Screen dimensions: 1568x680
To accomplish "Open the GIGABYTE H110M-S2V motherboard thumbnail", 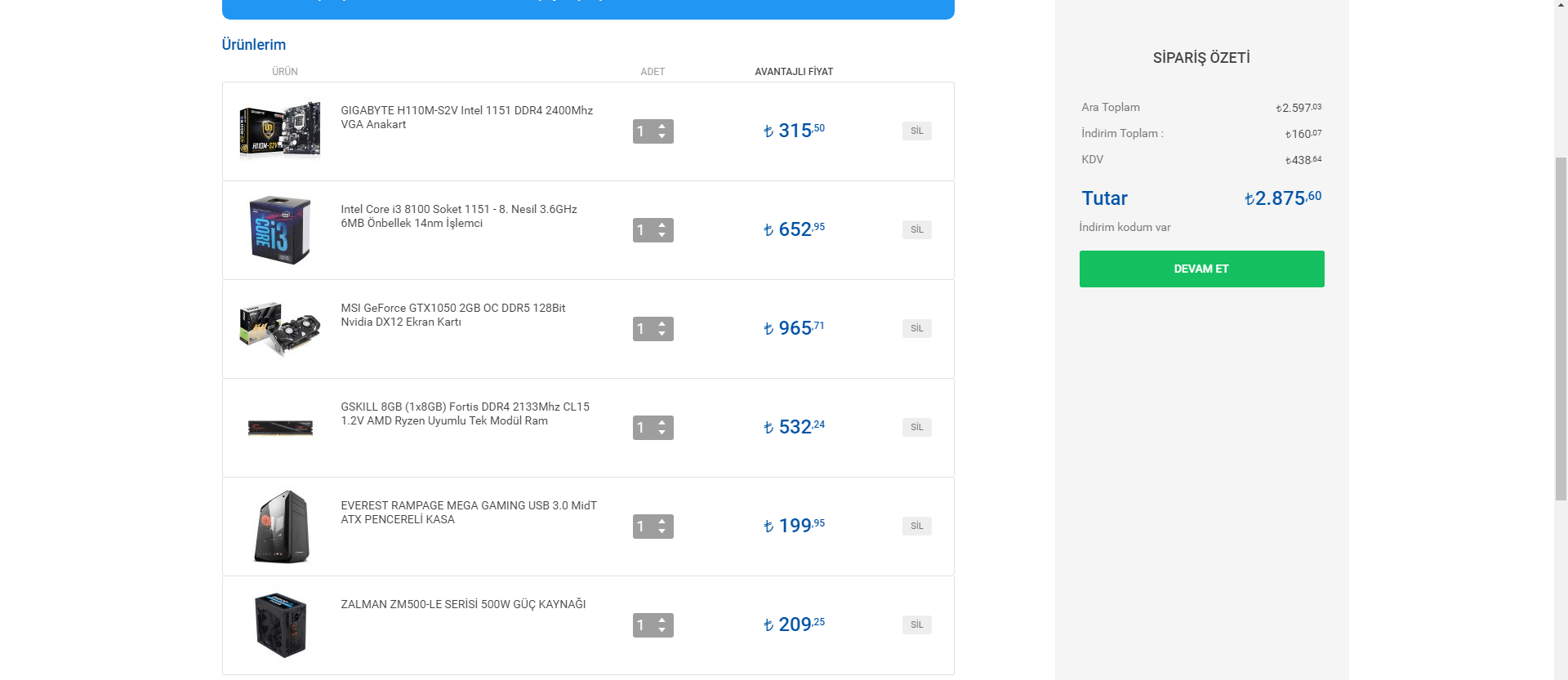I will 279,130.
